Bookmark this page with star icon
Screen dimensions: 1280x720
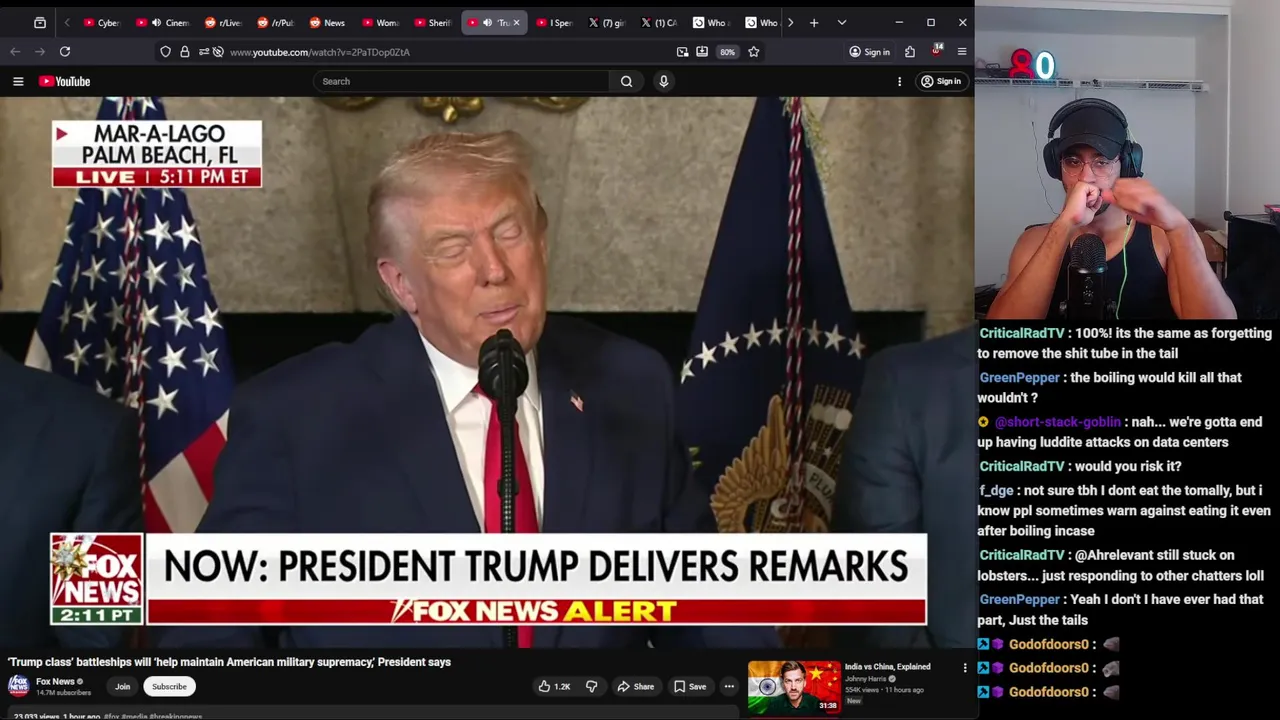(x=753, y=52)
